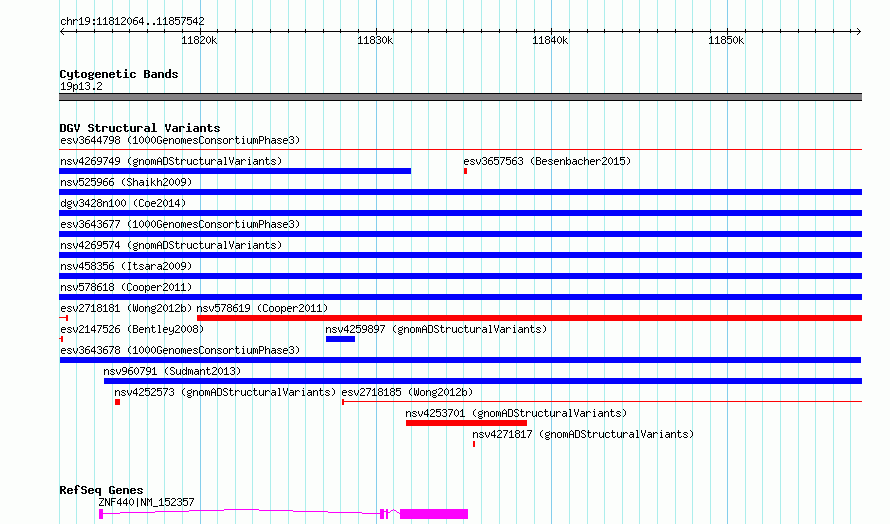Open the nsv4269749 (gnomADStructuralVariants) label
This screenshot has height=524, width=890.
click(x=171, y=161)
